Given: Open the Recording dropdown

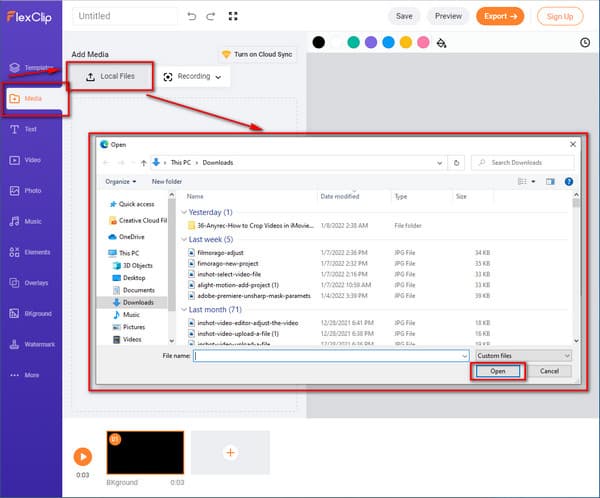Looking at the screenshot, I should tap(192, 77).
